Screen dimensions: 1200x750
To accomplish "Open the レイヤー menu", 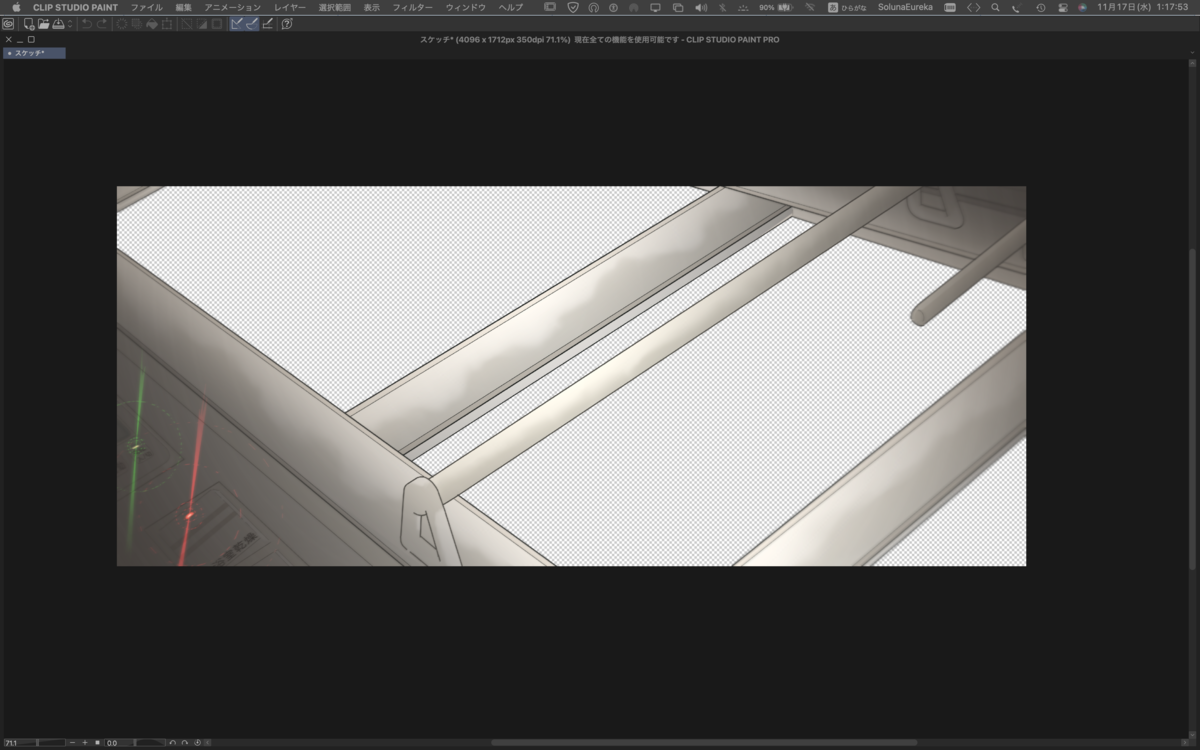I will coord(290,7).
